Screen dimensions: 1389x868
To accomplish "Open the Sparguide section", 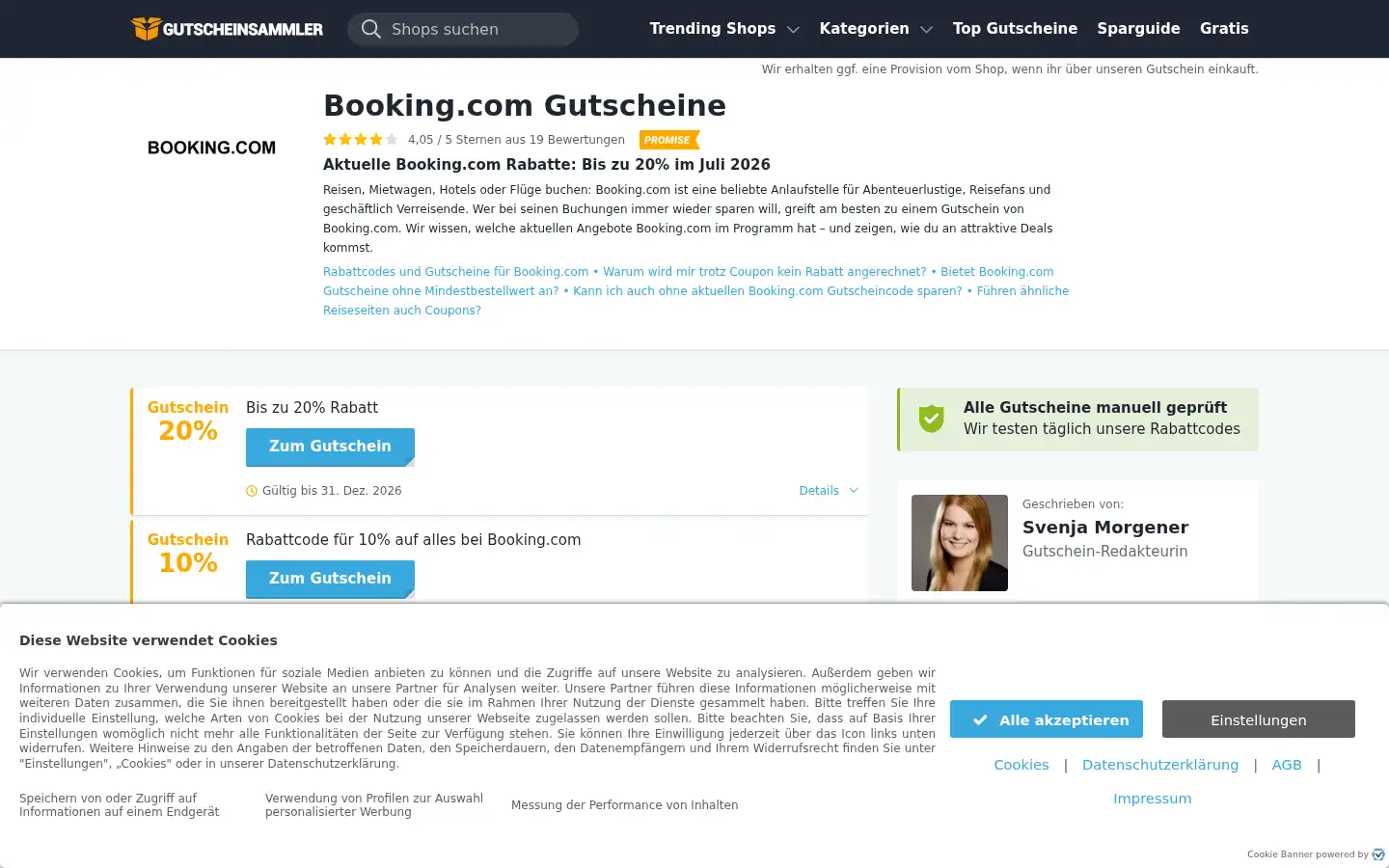I will (1138, 29).
